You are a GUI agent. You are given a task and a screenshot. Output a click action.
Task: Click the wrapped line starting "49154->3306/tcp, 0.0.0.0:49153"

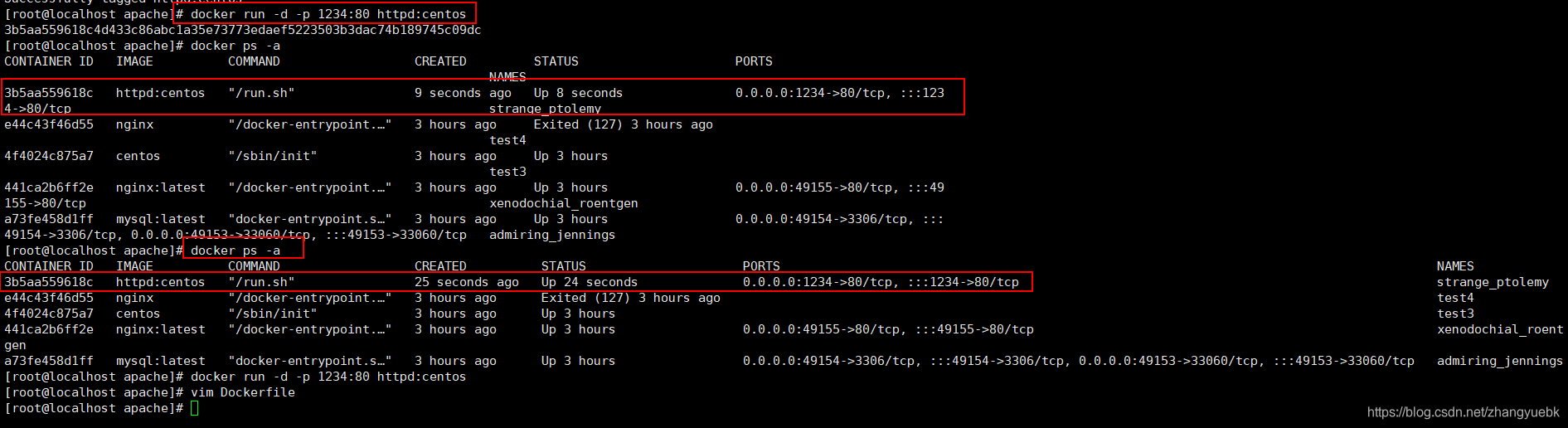coord(235,235)
